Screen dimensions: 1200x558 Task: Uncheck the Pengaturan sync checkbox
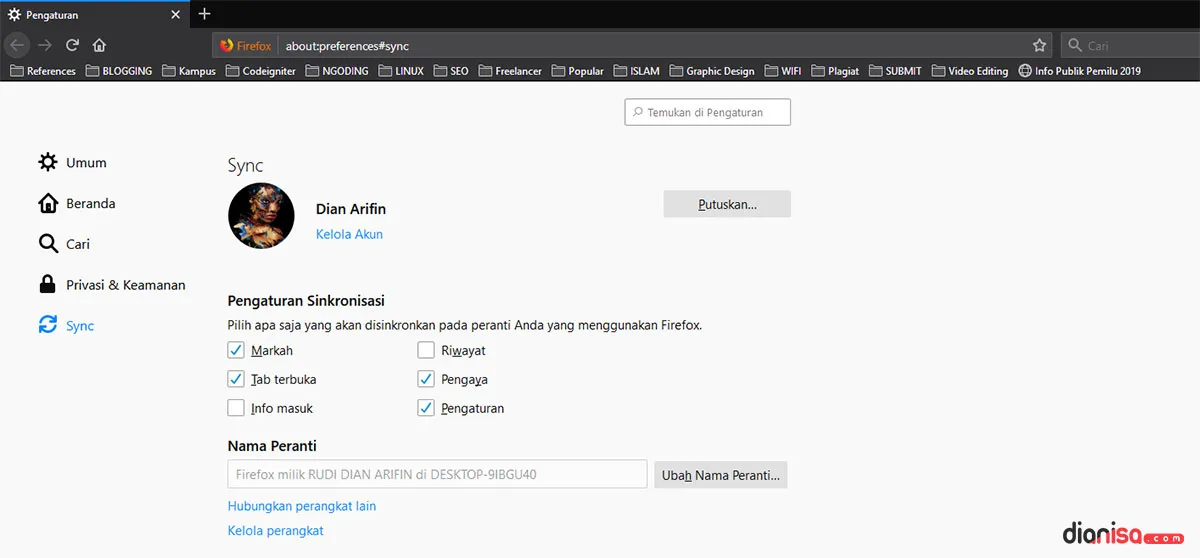coord(426,408)
